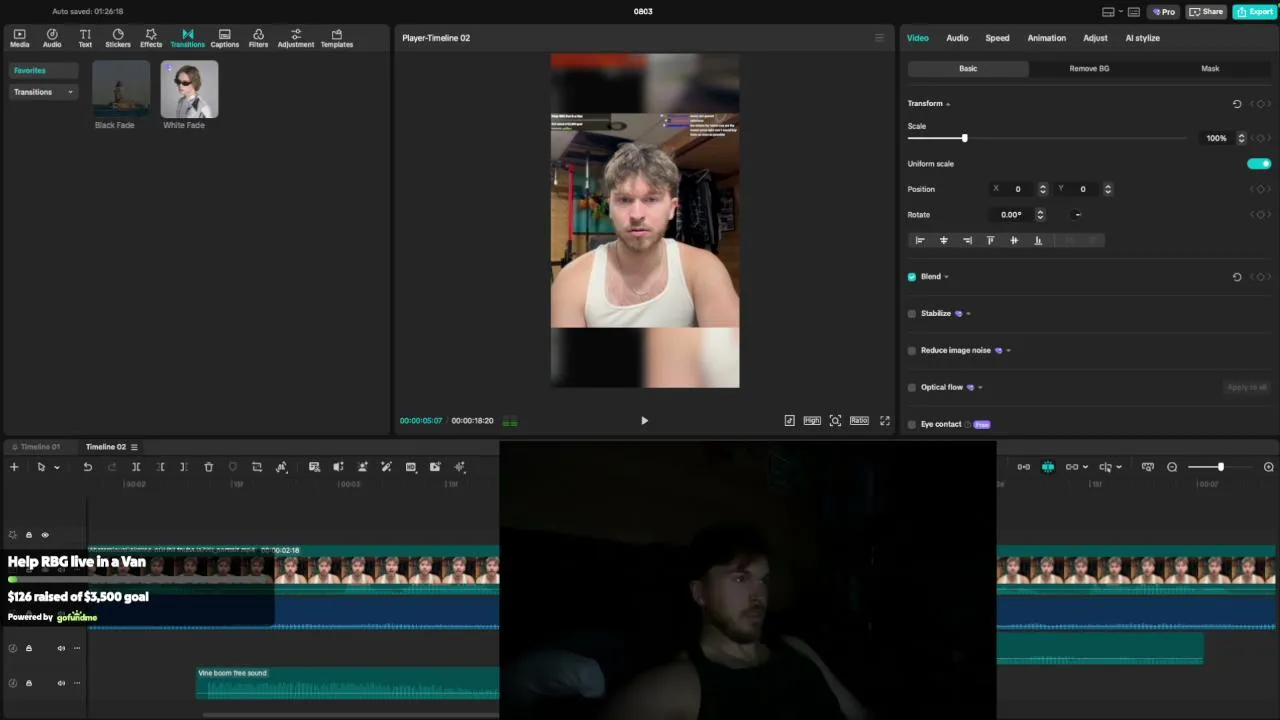Split the clip at the playhead
Screen dimensions: 1280x720
(x=136, y=467)
